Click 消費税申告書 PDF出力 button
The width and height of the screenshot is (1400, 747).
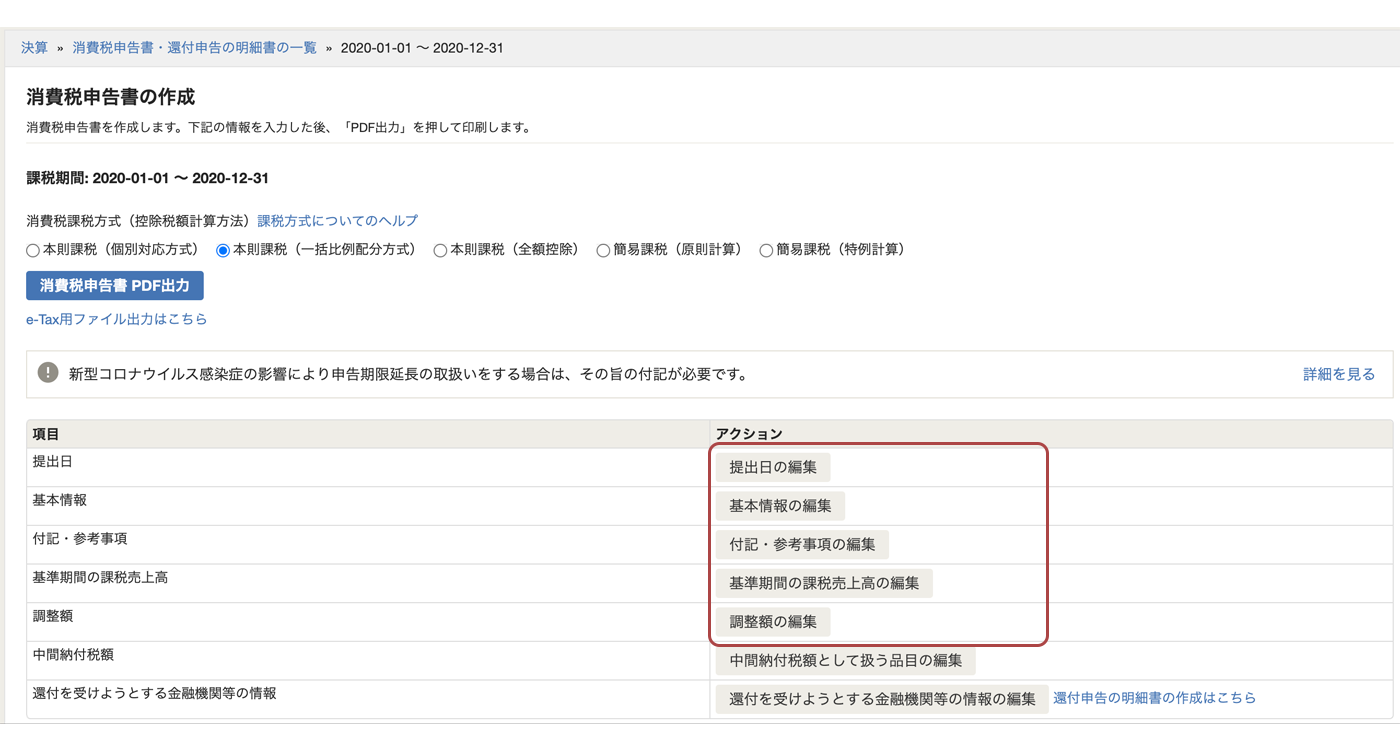tap(115, 285)
